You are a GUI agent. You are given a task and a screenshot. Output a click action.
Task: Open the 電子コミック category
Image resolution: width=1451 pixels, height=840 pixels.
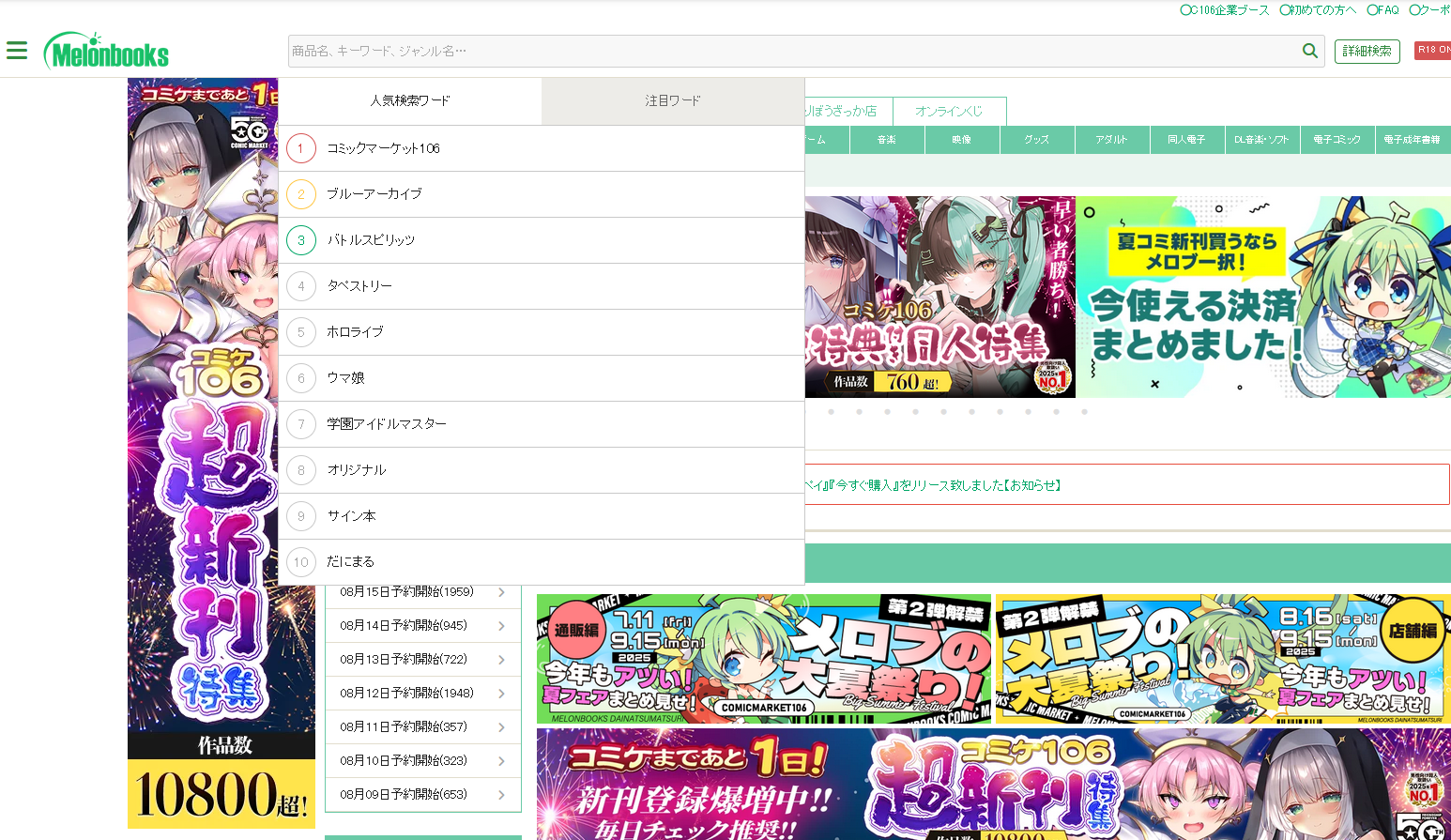[1337, 140]
